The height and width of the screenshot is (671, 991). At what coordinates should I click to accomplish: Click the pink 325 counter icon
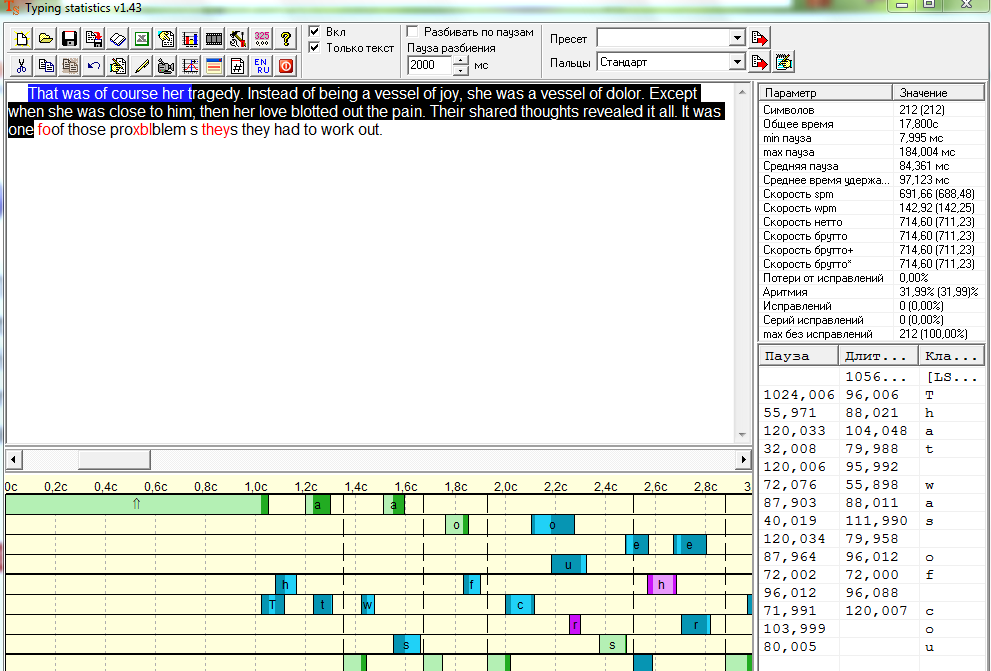(262, 39)
